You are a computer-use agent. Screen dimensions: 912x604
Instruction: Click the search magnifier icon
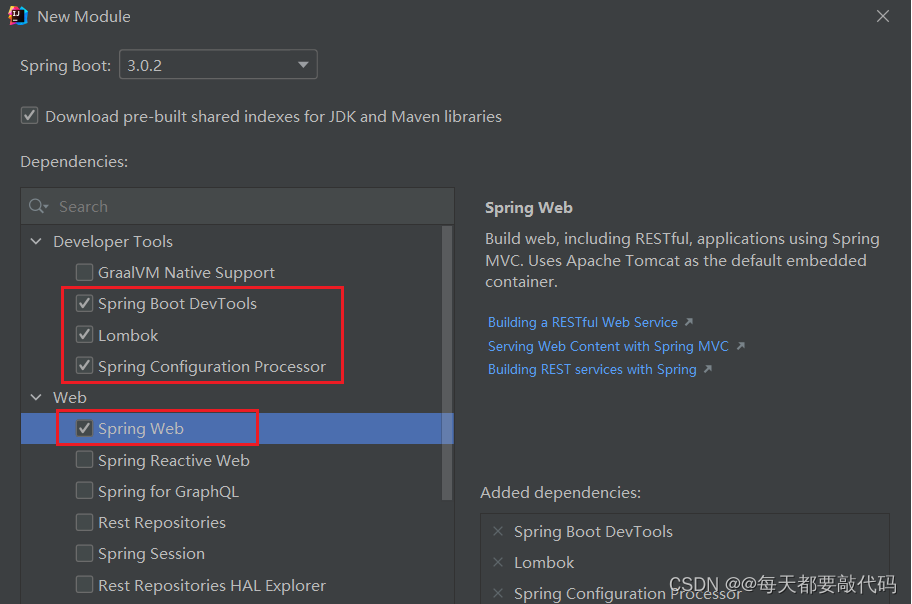[x=38, y=206]
